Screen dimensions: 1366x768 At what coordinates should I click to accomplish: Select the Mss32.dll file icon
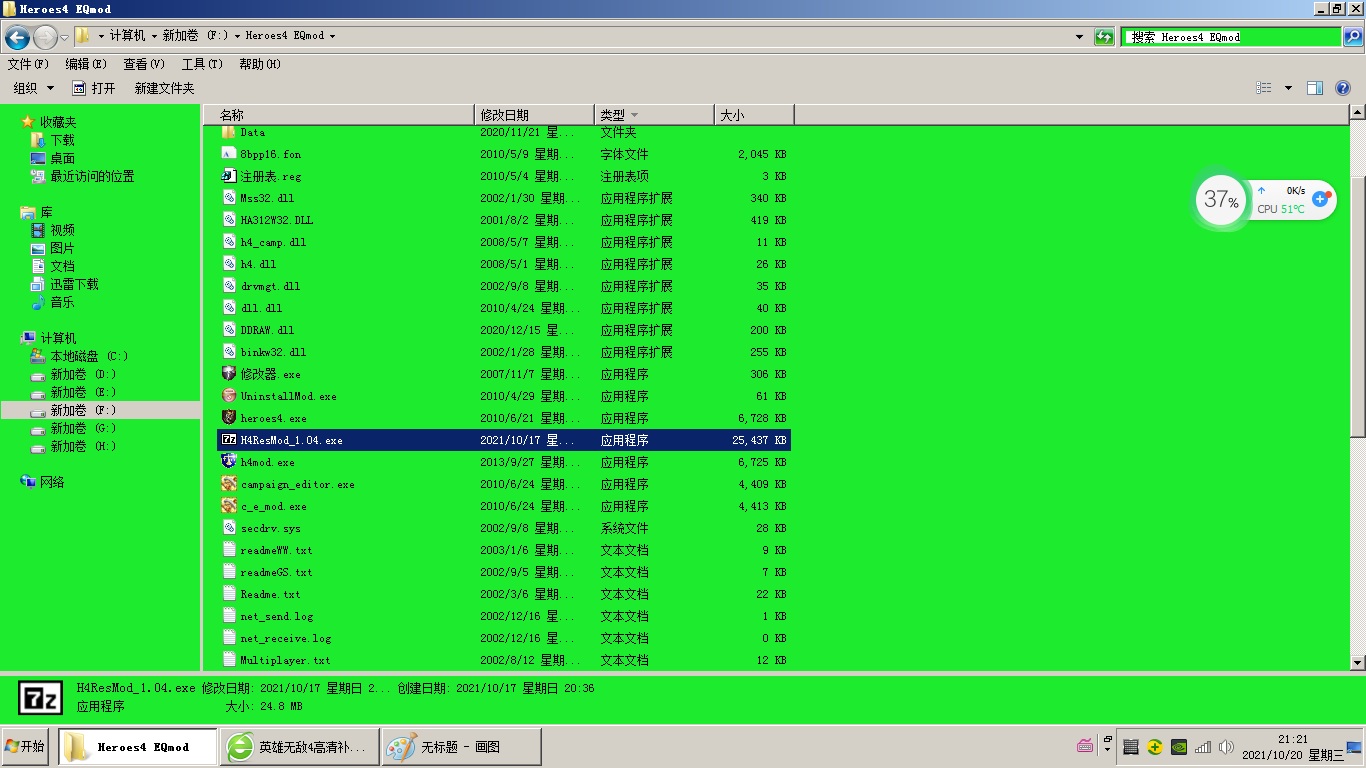click(x=229, y=198)
